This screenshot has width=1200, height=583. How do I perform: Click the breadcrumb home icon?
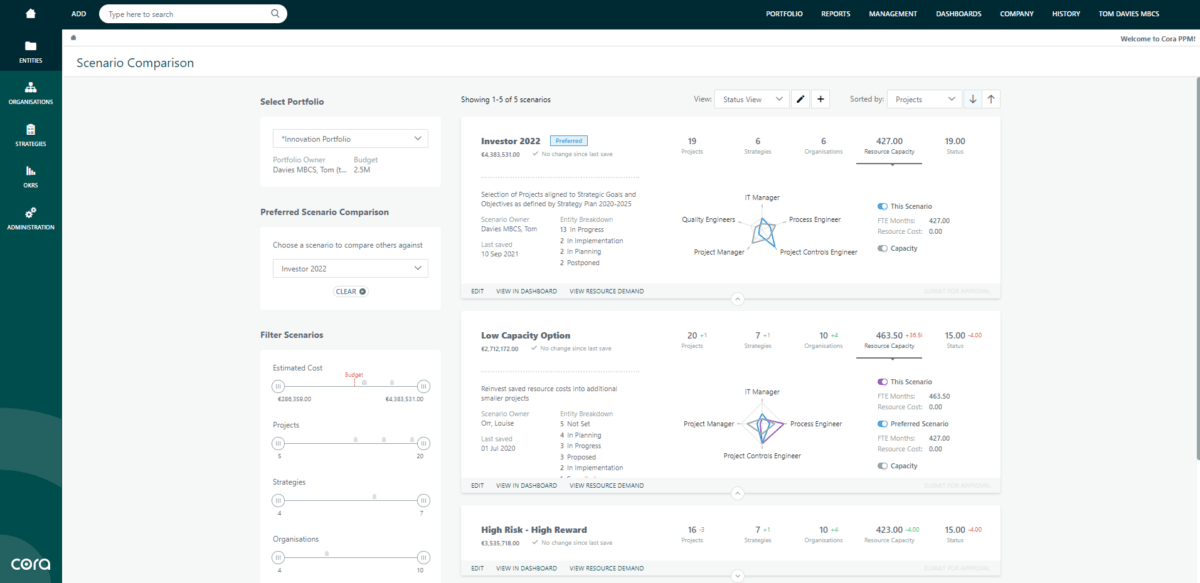[74, 38]
